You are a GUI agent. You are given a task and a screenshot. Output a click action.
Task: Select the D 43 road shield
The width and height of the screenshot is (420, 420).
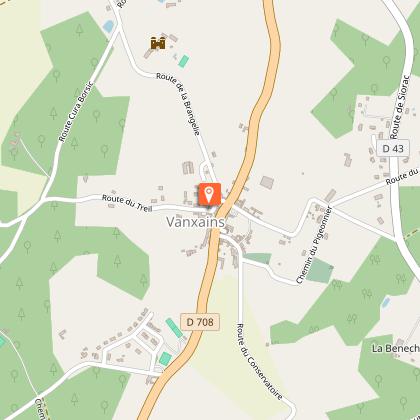tap(393, 148)
